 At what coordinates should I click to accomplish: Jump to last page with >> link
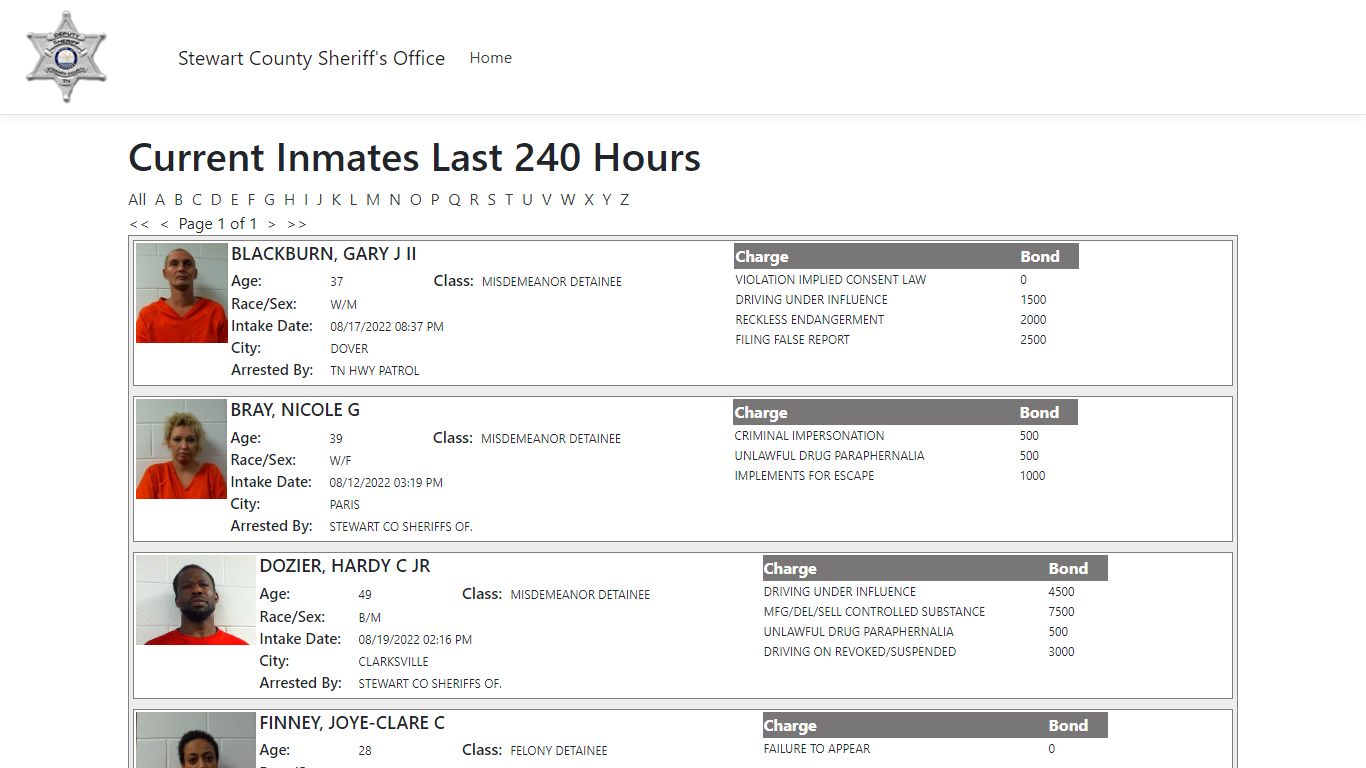pos(297,224)
